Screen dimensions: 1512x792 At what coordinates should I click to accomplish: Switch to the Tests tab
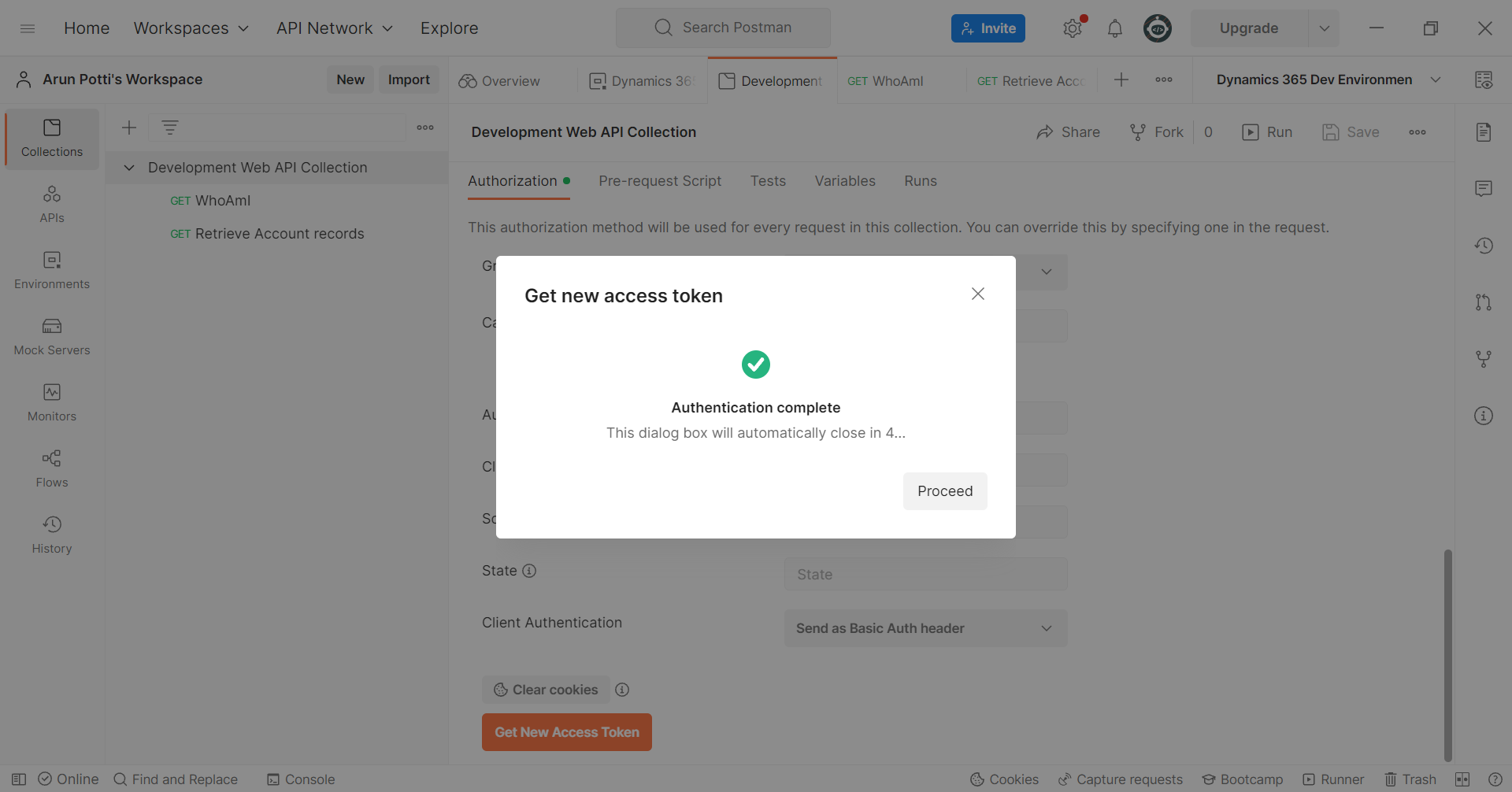coord(768,181)
